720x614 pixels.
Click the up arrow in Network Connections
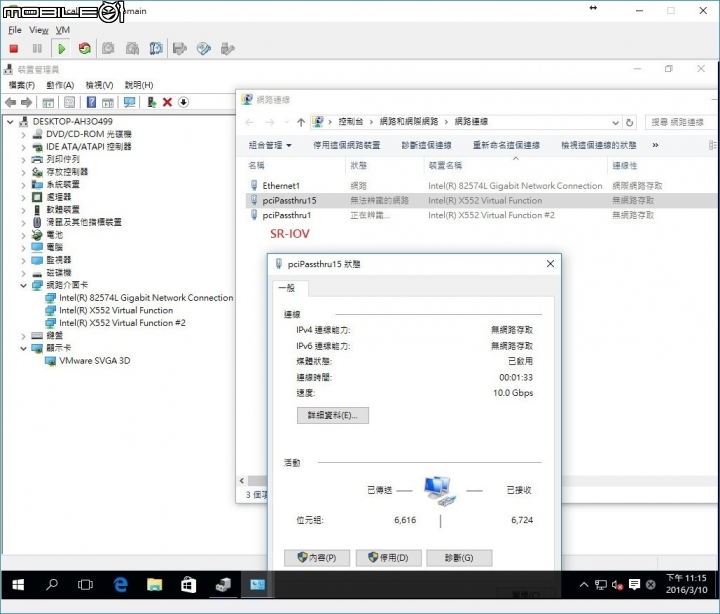(x=301, y=122)
